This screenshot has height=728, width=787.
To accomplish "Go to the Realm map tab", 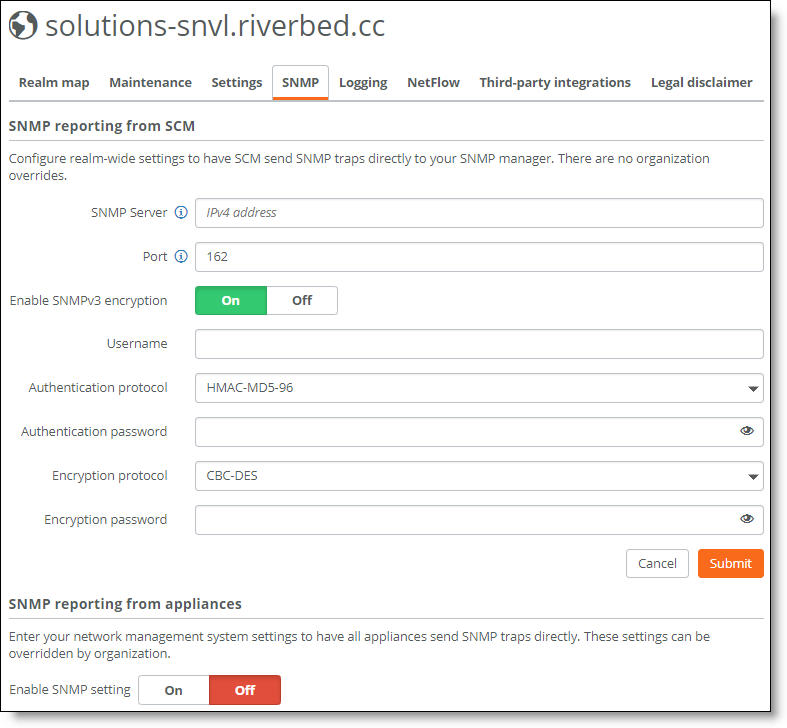I will click(x=54, y=82).
